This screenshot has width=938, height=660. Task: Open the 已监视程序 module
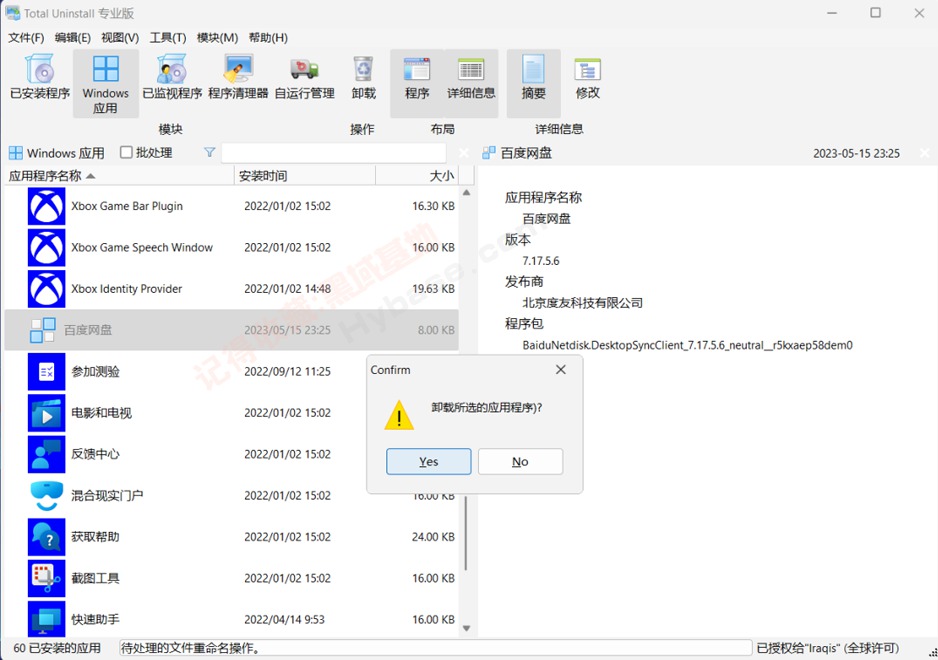(x=172, y=77)
